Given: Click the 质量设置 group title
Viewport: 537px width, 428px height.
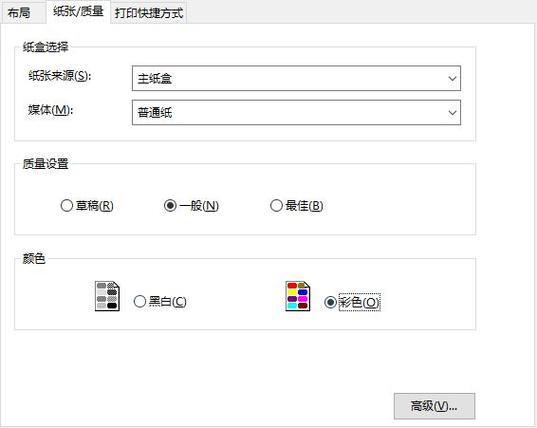Looking at the screenshot, I should (46, 164).
